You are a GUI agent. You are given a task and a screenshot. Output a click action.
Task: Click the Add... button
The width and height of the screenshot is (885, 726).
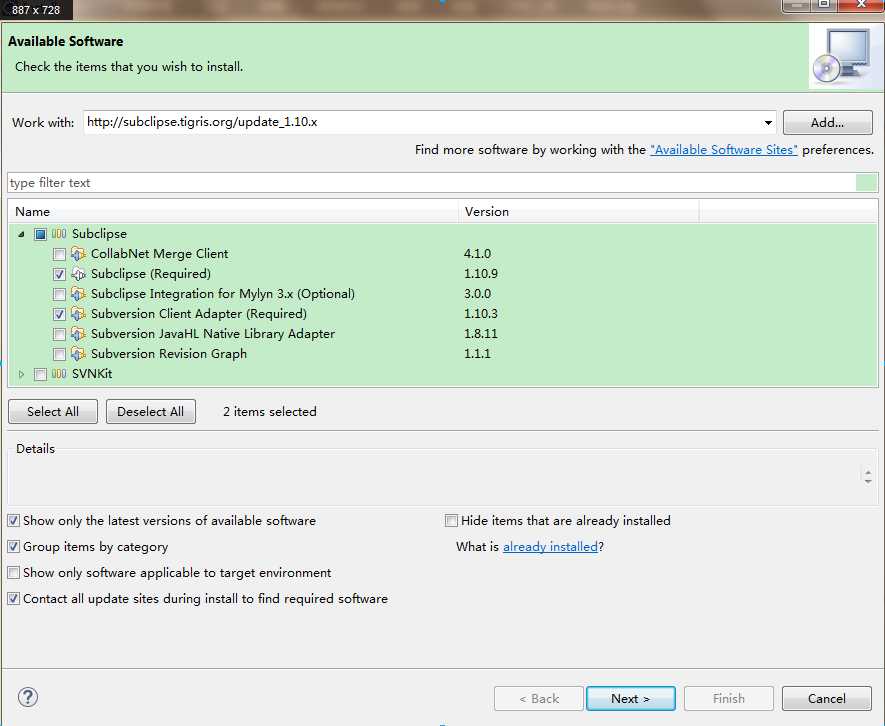tap(827, 123)
